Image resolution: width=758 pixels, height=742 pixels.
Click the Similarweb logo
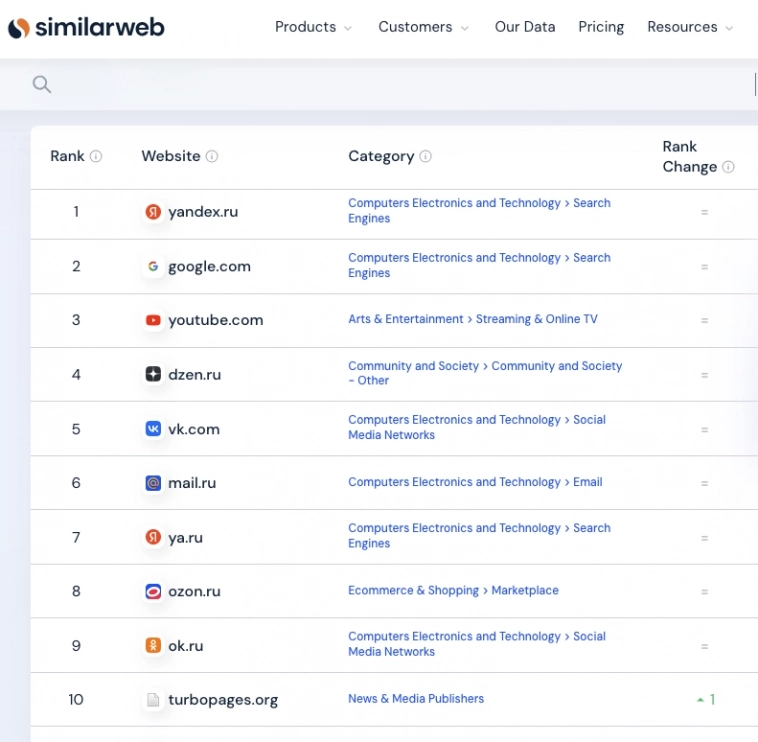coord(86,28)
